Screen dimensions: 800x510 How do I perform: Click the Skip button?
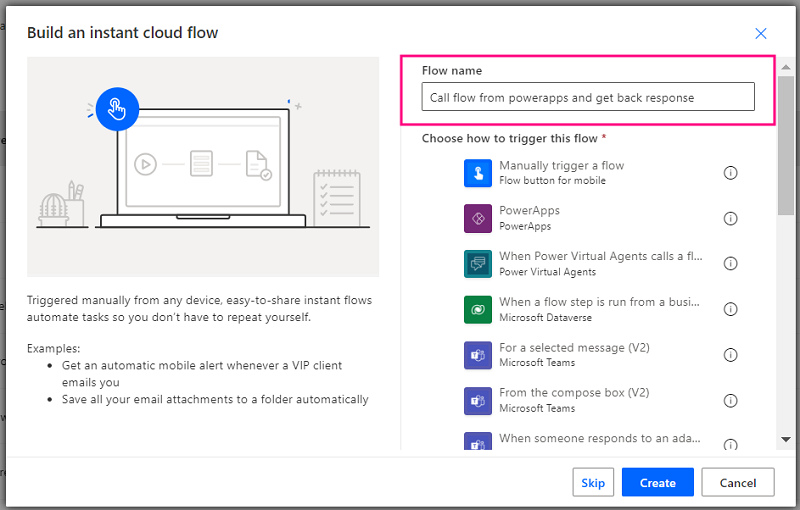[593, 482]
